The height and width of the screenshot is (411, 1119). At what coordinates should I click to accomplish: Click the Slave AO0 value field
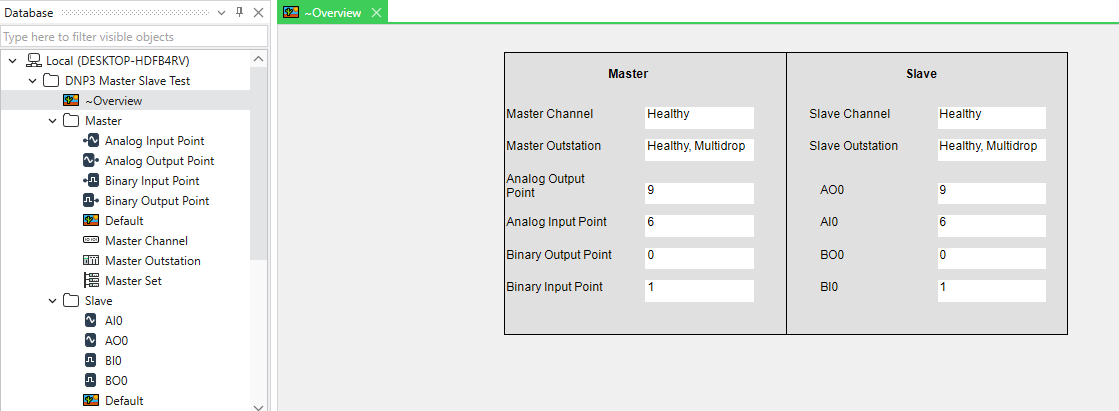pos(992,193)
